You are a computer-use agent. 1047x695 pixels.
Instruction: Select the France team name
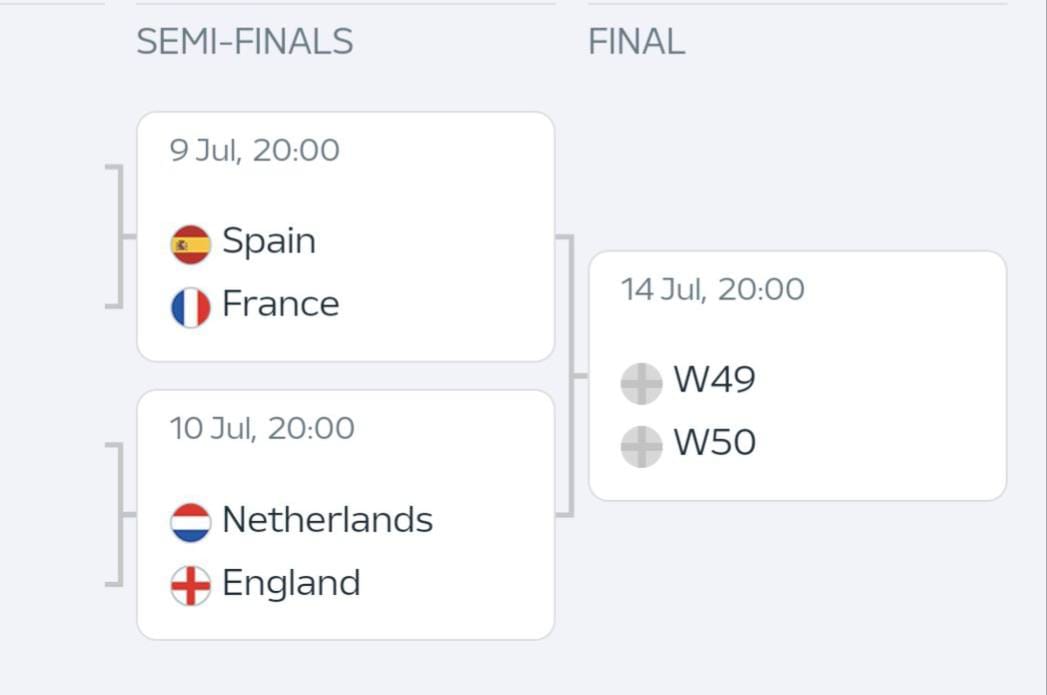point(281,304)
